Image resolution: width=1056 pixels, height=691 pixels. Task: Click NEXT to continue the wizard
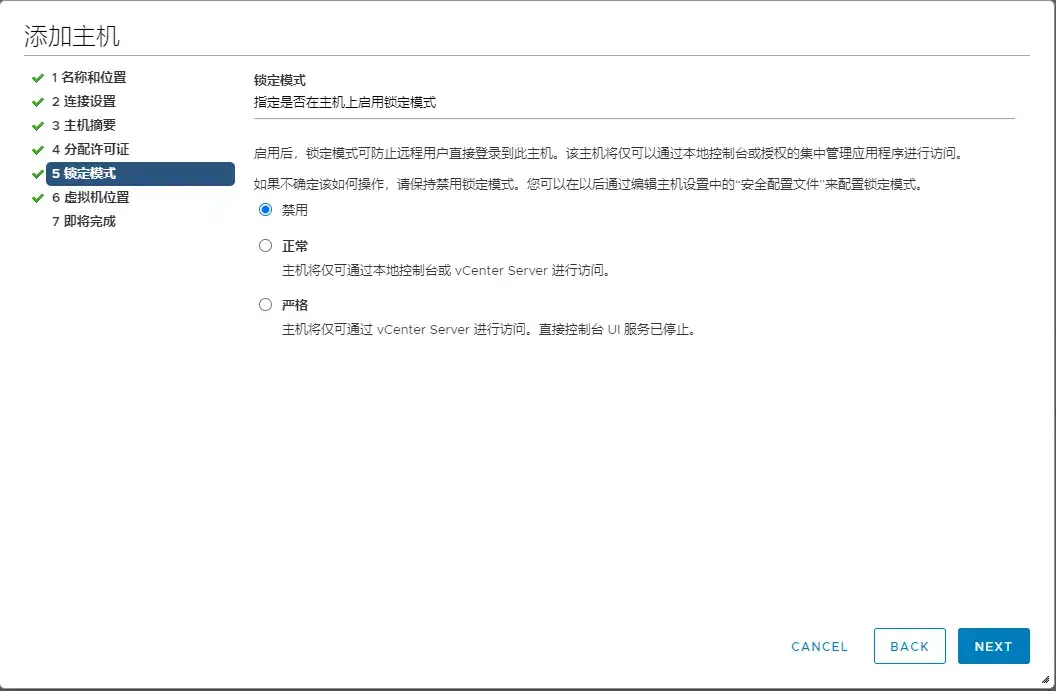pos(993,646)
